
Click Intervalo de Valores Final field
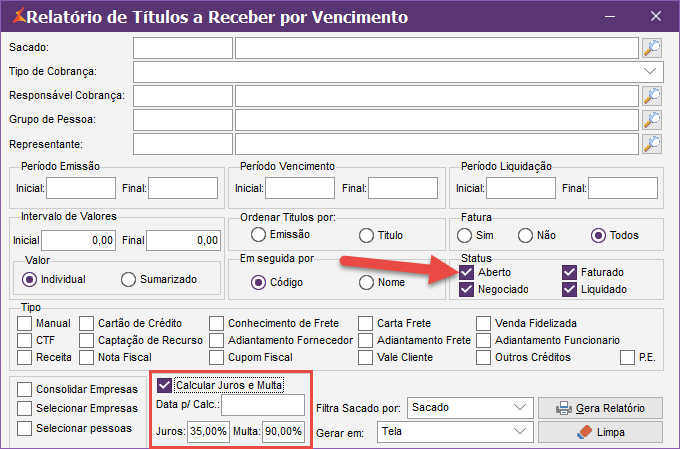tap(183, 240)
